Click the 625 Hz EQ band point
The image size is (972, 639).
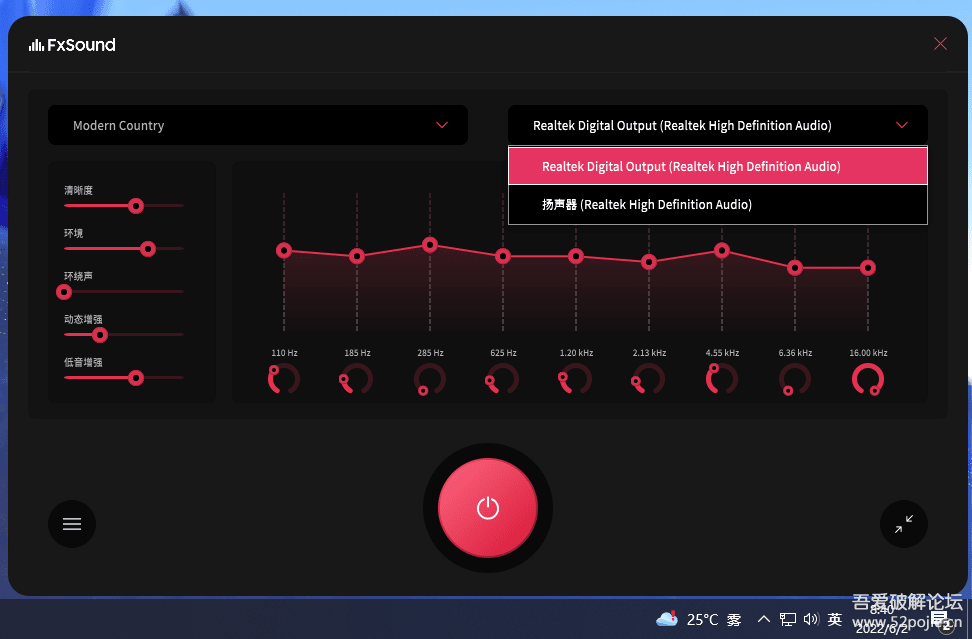503,256
